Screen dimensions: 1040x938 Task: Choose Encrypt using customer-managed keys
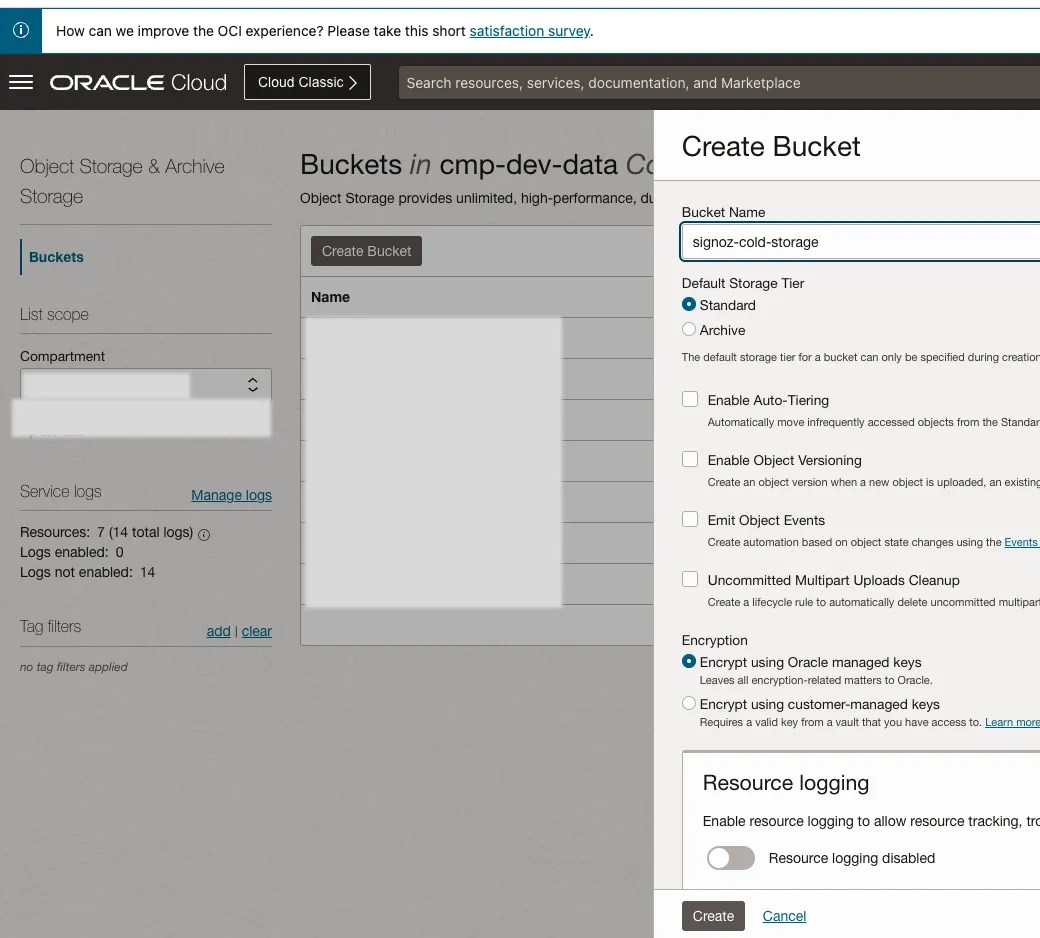tap(689, 704)
